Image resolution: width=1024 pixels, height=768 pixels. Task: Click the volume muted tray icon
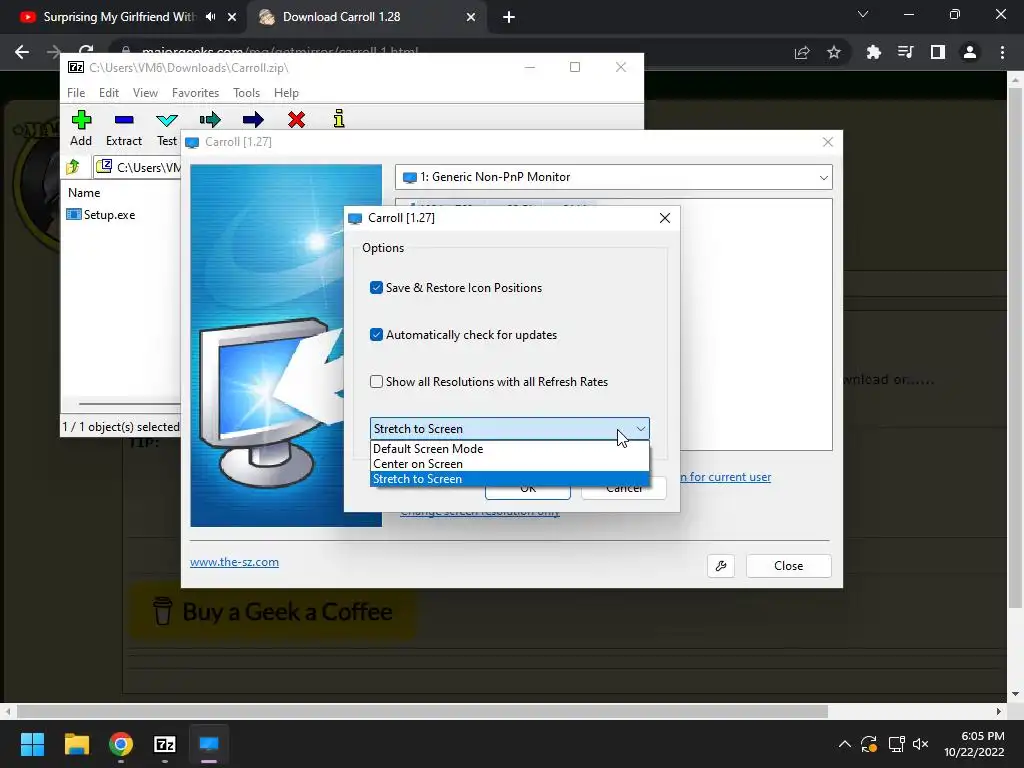[921, 744]
